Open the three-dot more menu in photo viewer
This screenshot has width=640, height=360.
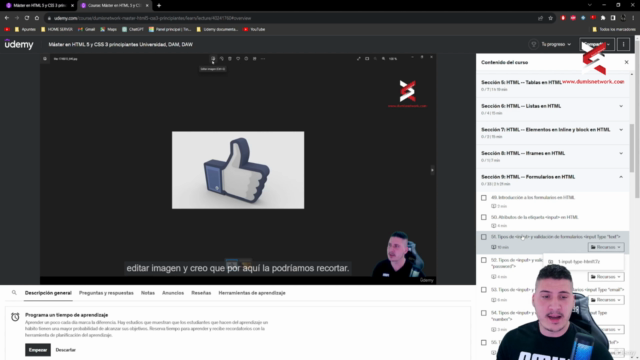click(x=263, y=59)
